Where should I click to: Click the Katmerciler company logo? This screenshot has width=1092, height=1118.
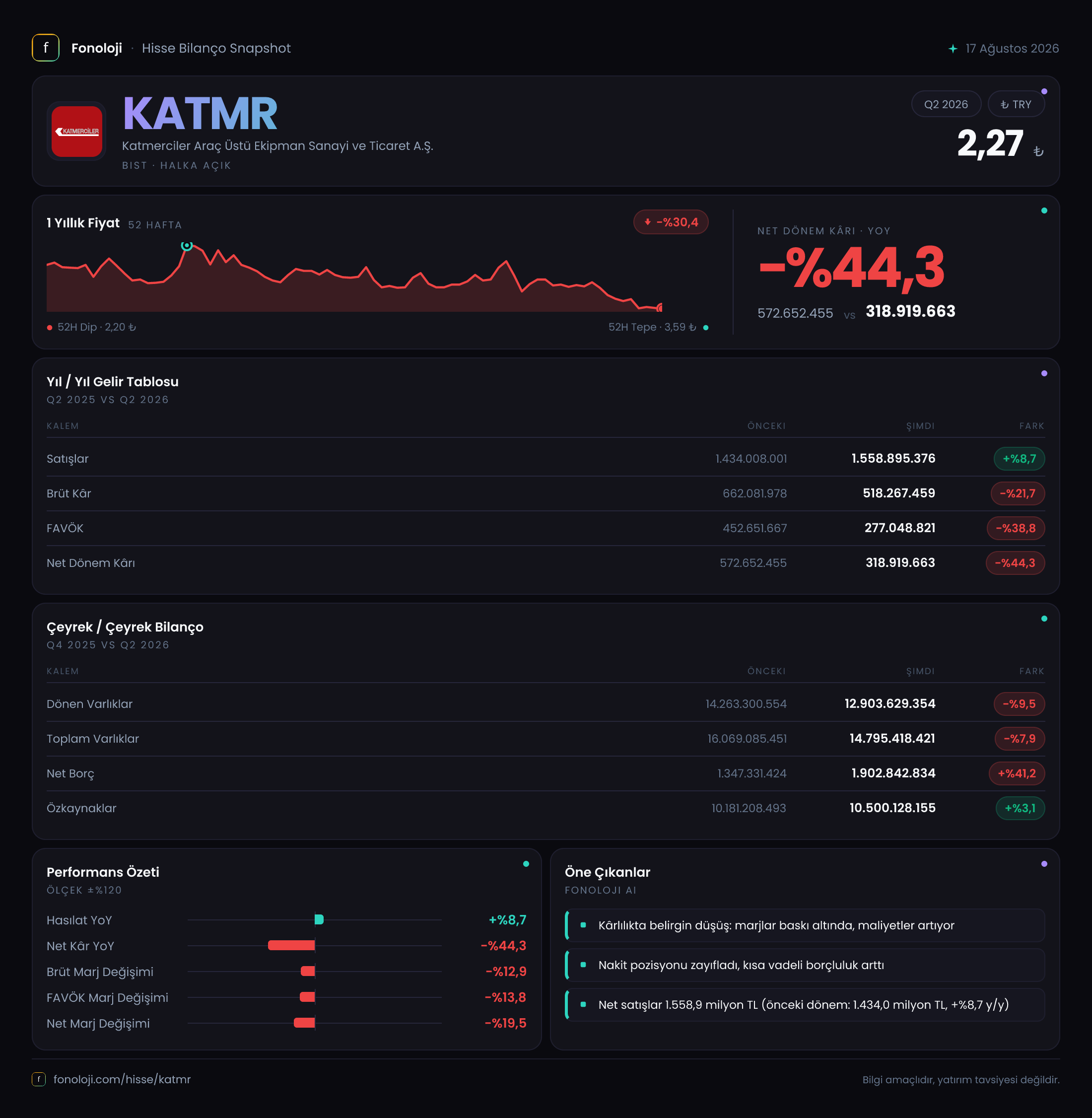[x=77, y=132]
